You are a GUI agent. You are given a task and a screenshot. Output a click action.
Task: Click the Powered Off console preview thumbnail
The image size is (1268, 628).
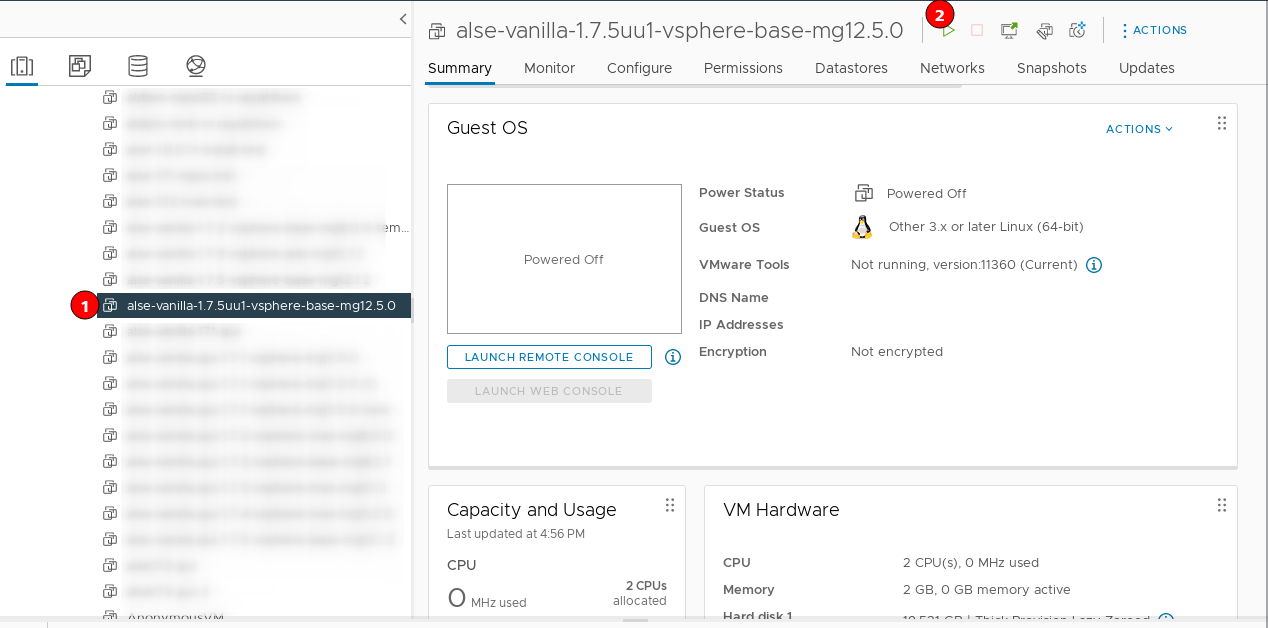pyautogui.click(x=564, y=259)
